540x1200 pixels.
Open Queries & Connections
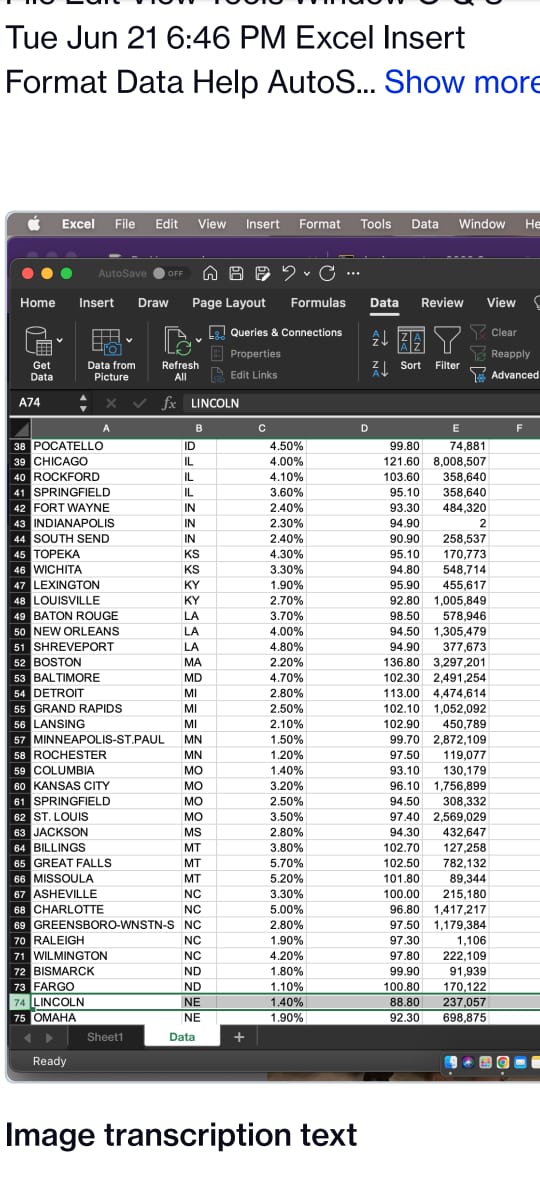click(276, 332)
